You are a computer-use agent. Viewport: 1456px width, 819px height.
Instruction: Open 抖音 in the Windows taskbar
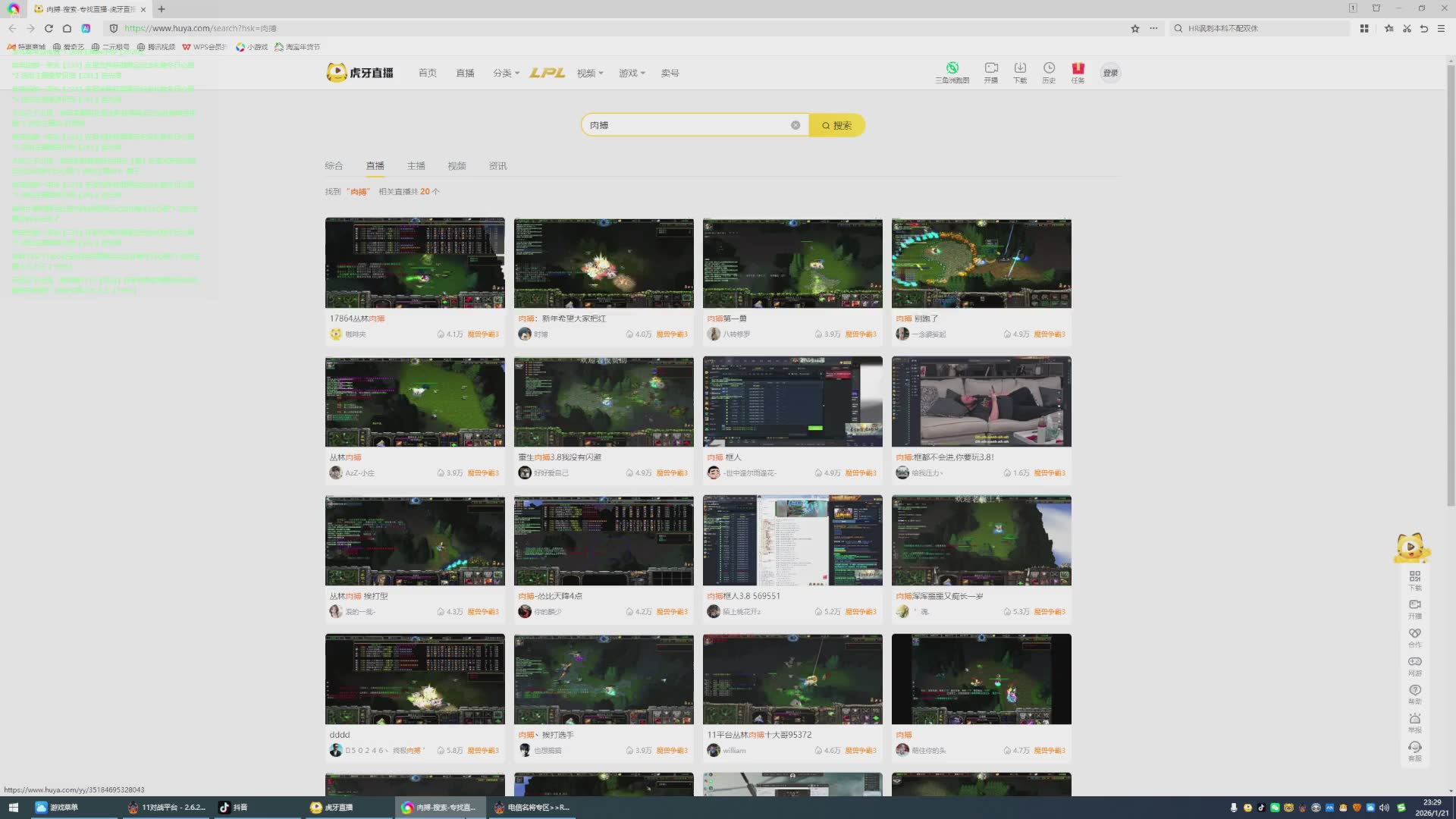(x=234, y=808)
